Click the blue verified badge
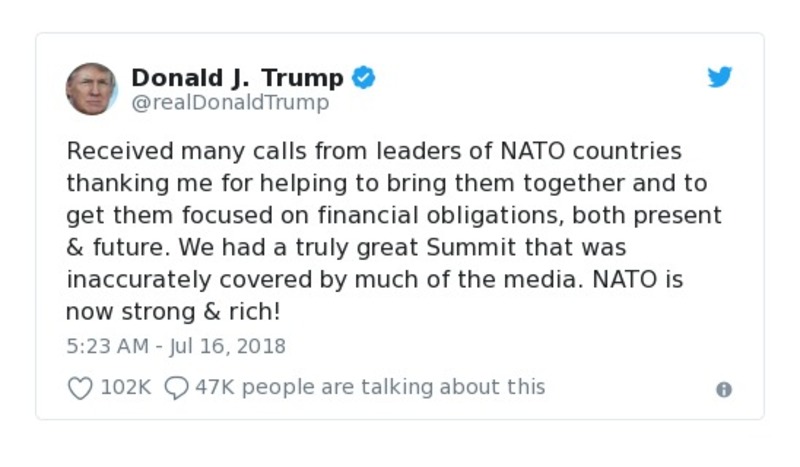 click(364, 77)
